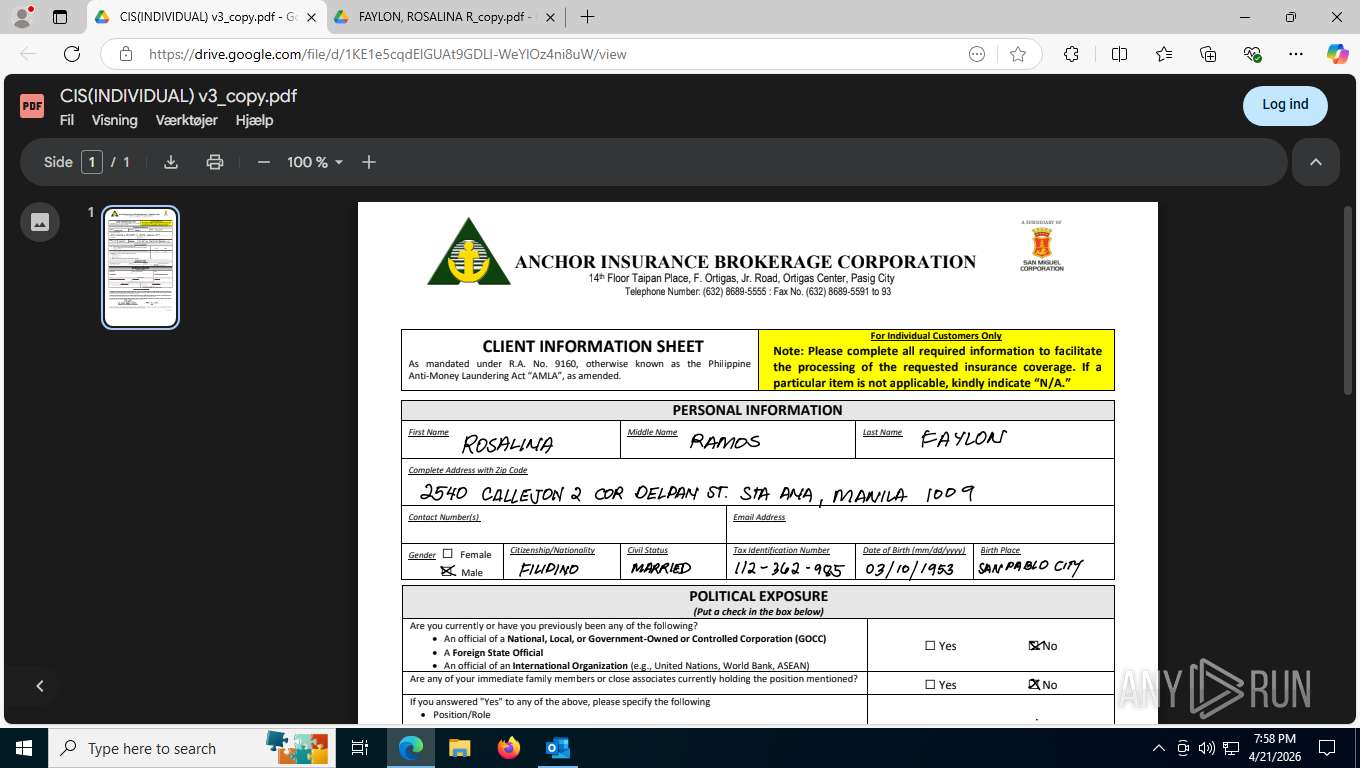
Task: Toggle the thumbnail panel image icon
Action: click(x=40, y=222)
